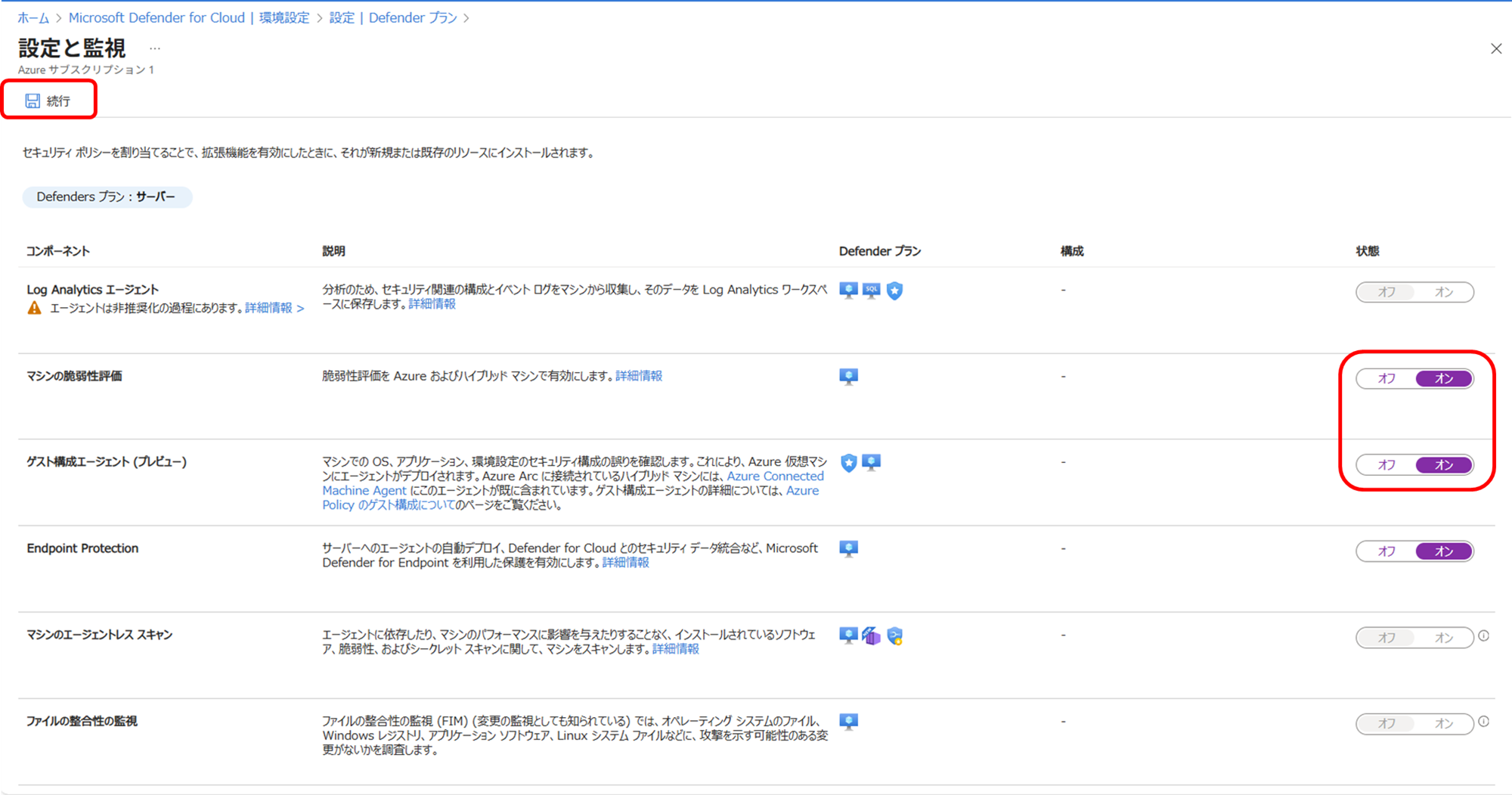Open 詳細情報 link for マシンの脆弱性評価

coord(639,376)
